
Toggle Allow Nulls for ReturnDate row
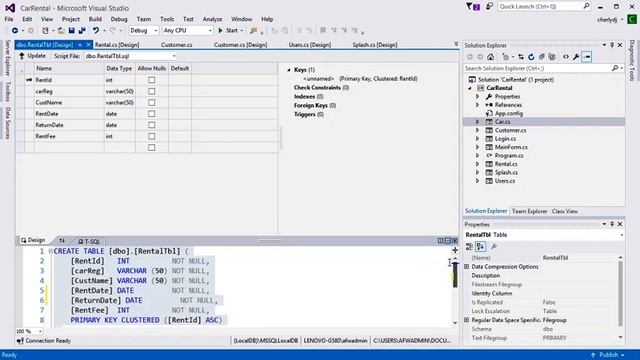coord(151,125)
